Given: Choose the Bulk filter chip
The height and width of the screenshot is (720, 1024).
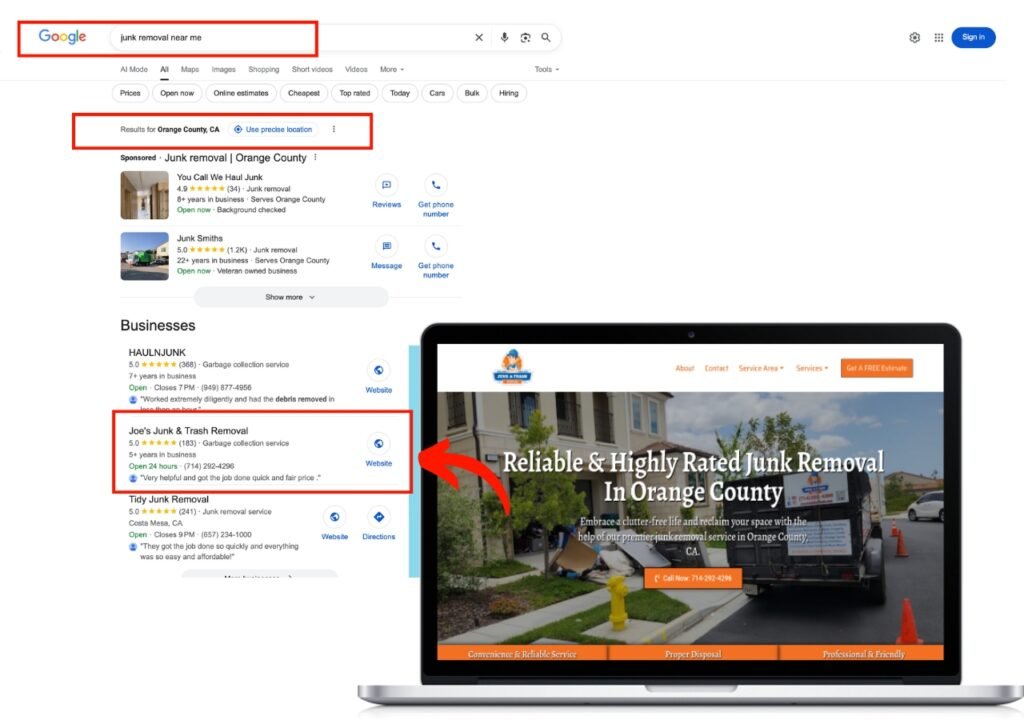Looking at the screenshot, I should click(472, 93).
